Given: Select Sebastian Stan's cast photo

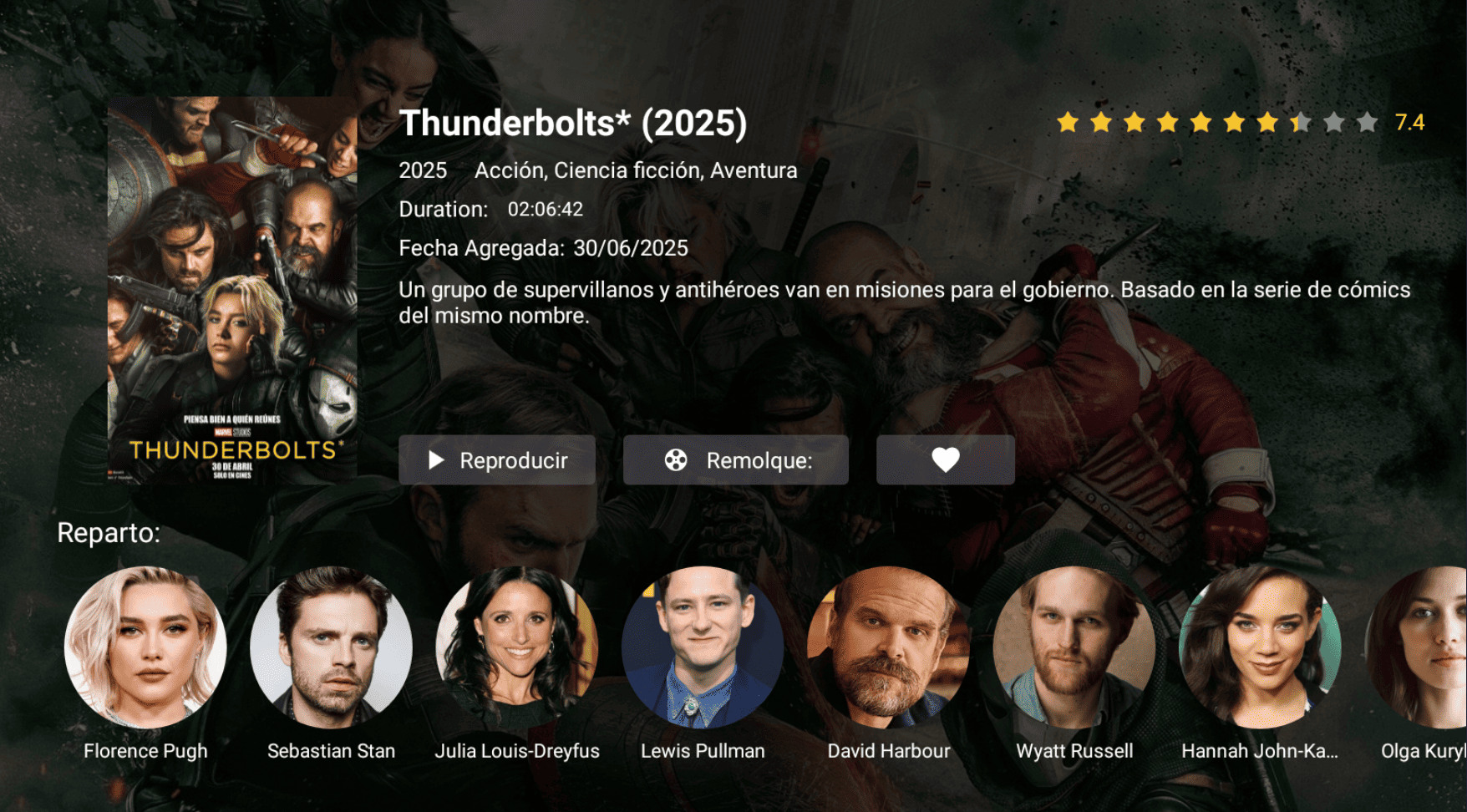Looking at the screenshot, I should point(331,647).
